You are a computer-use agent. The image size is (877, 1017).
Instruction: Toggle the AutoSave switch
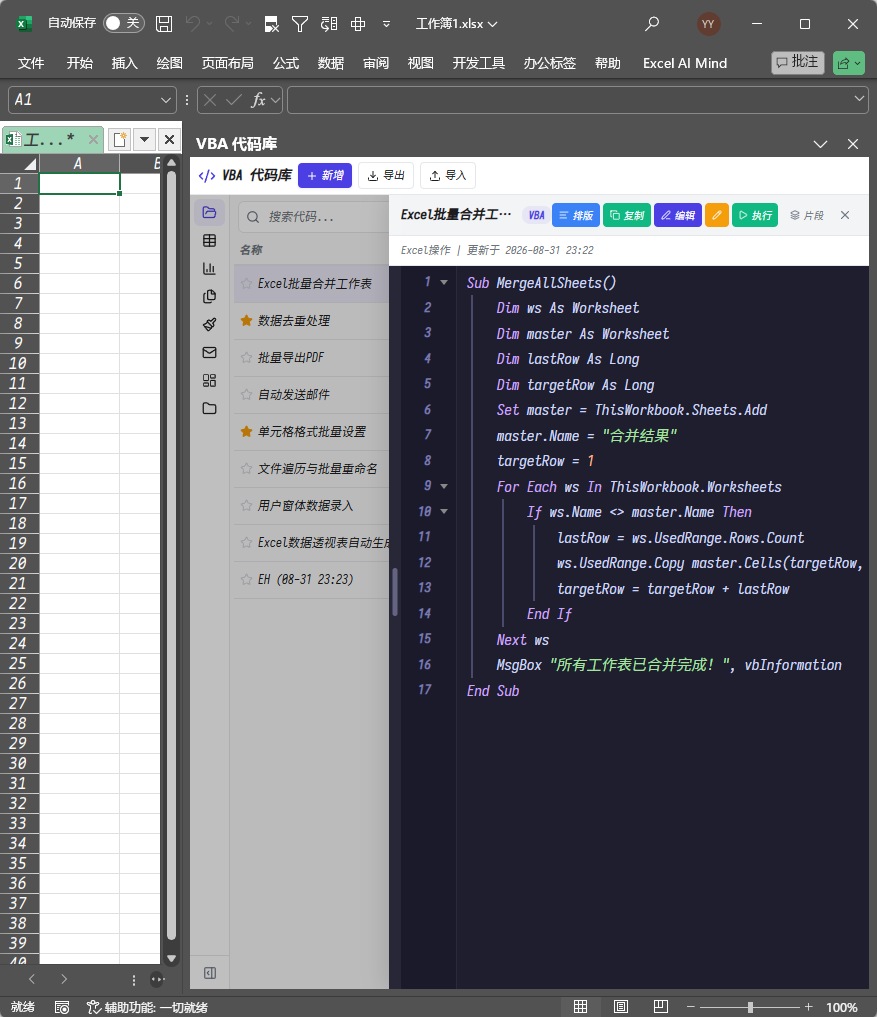(x=123, y=23)
